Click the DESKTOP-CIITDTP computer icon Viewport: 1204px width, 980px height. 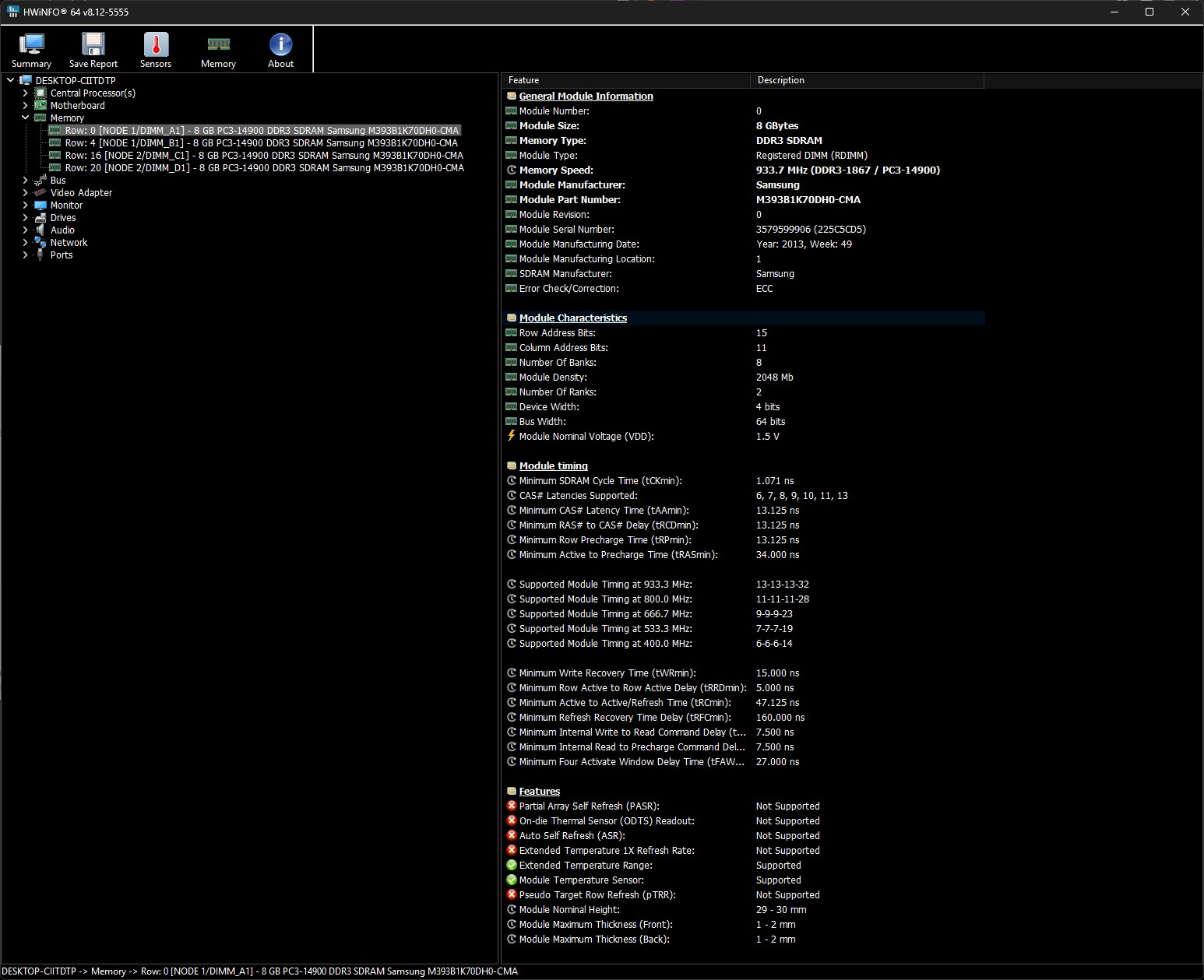(x=26, y=80)
